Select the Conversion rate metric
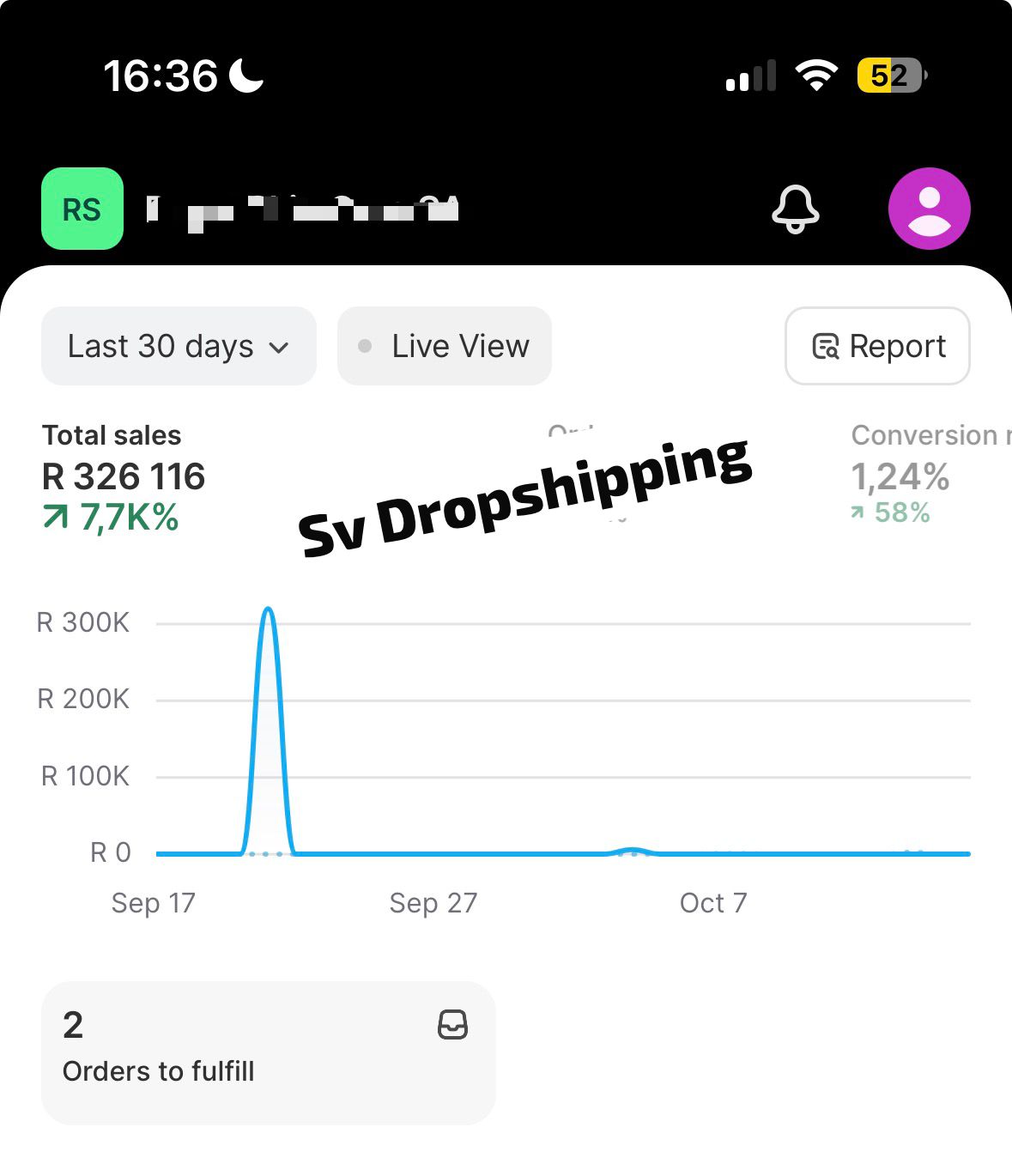 tap(924, 435)
